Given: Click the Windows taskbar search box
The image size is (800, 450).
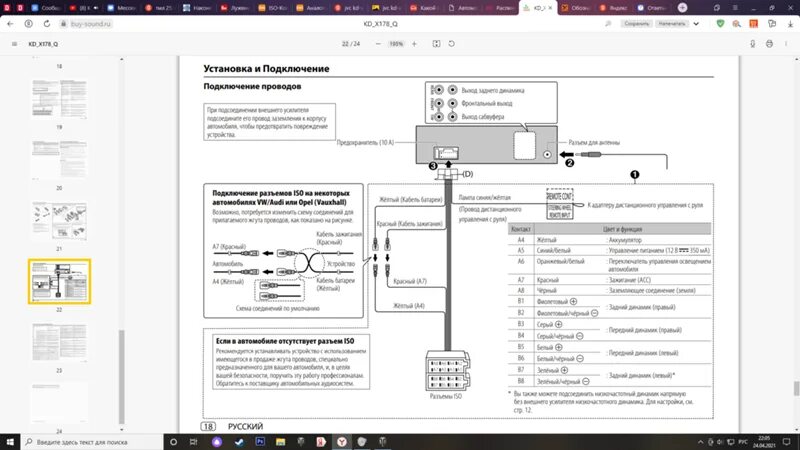Looking at the screenshot, I should (x=92, y=442).
